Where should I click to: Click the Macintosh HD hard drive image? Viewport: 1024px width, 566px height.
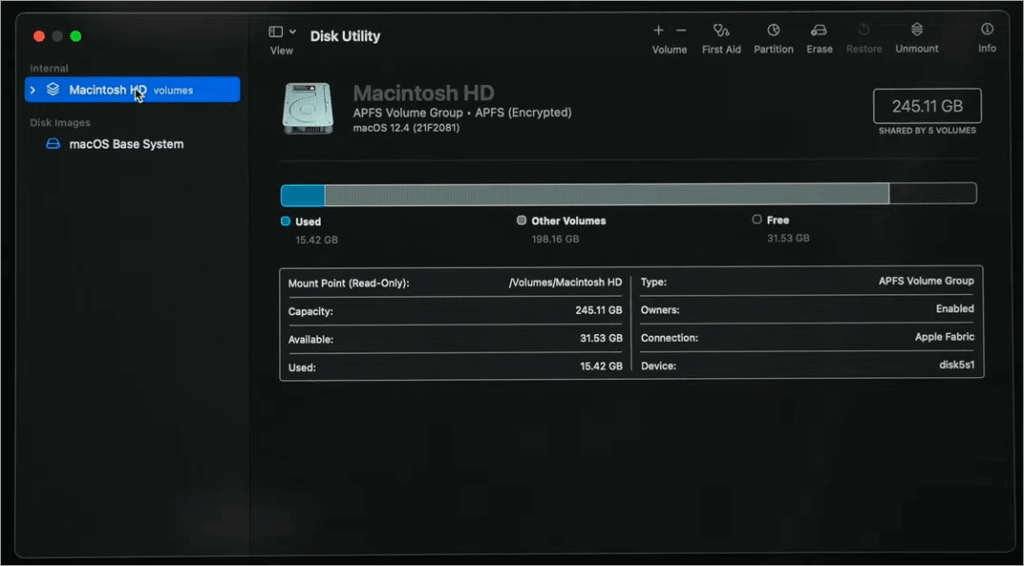(308, 108)
